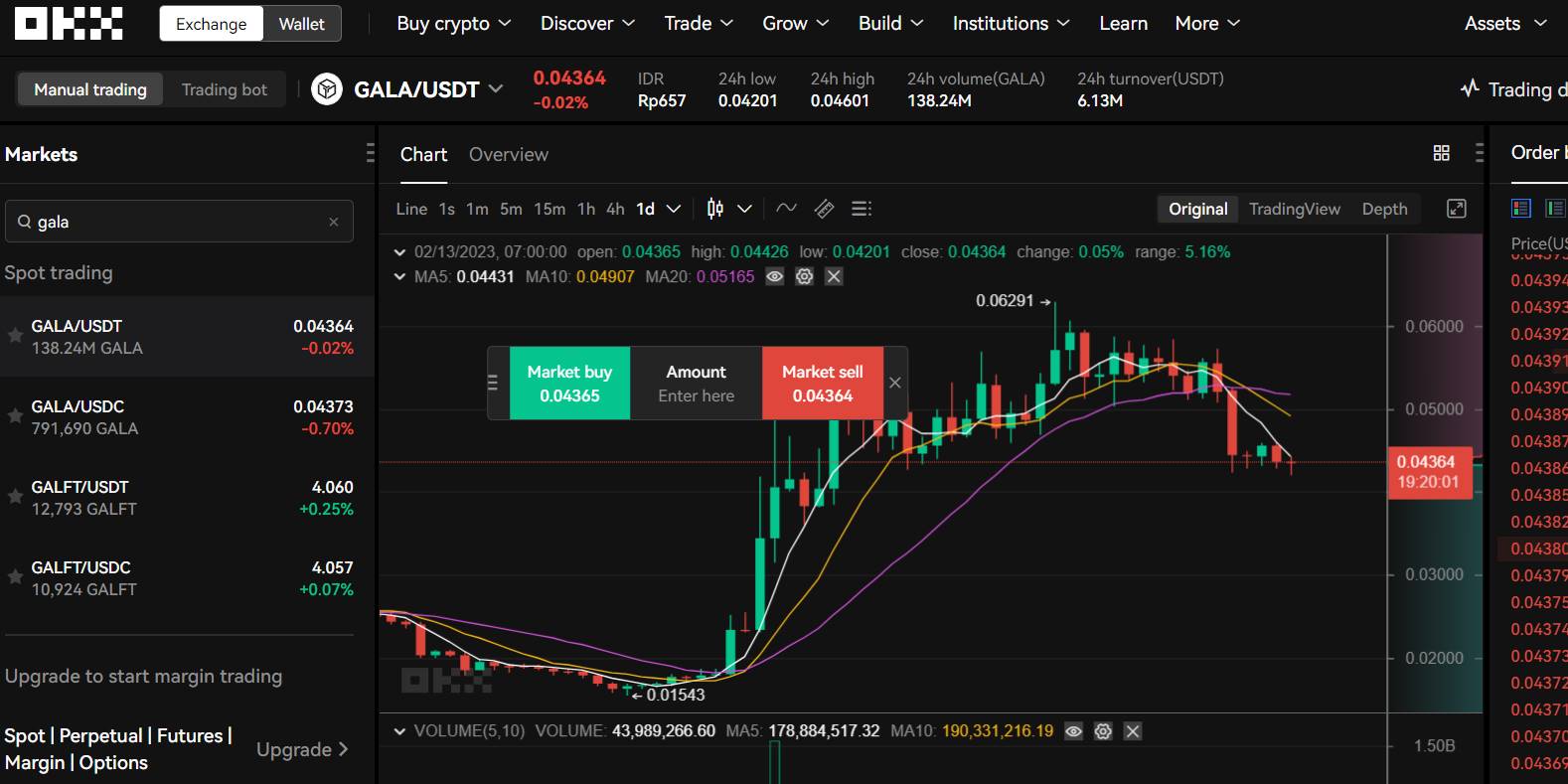
Task: Open the chart panel options handle
Action: pos(1480,153)
